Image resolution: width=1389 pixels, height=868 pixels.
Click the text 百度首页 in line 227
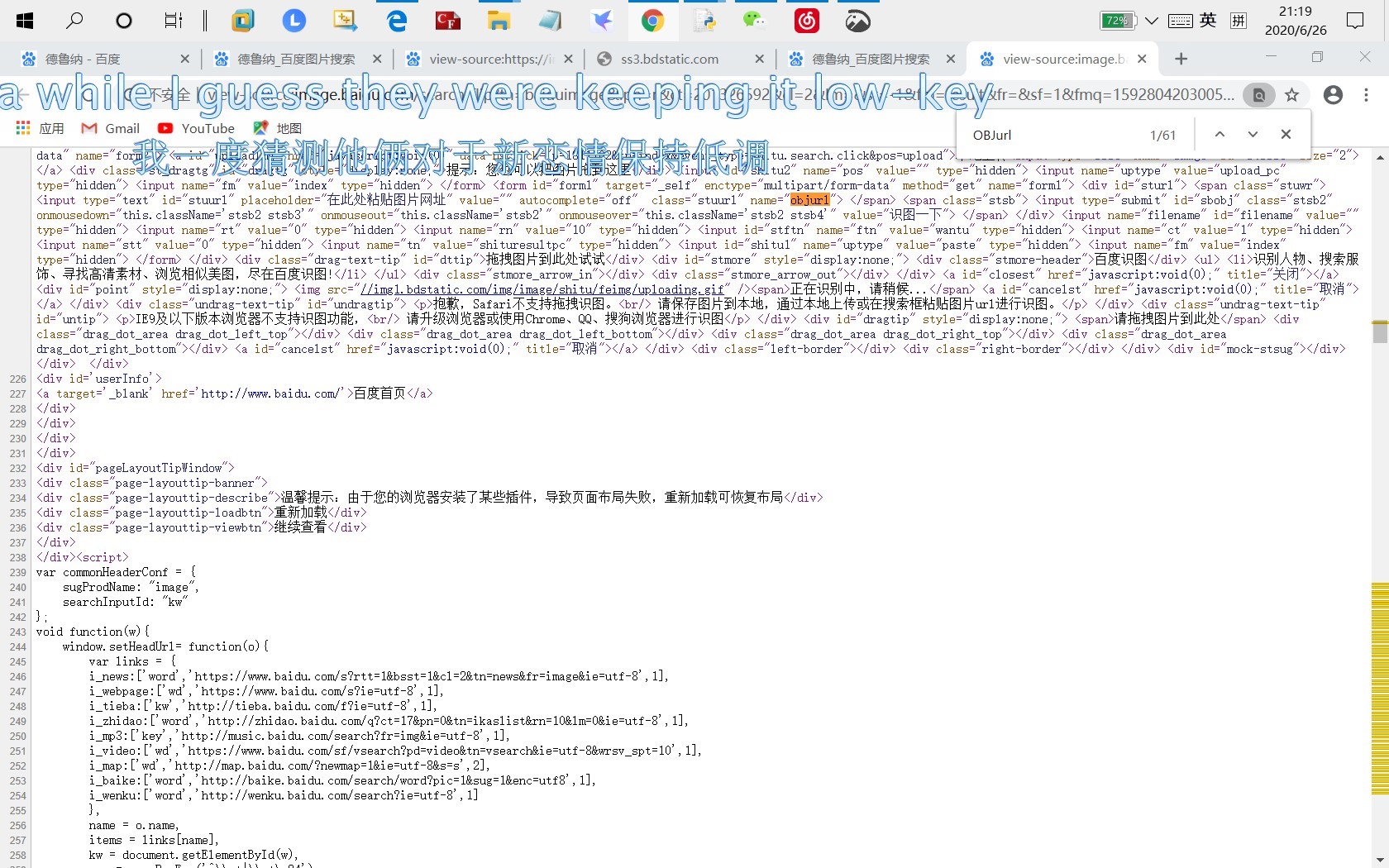pyautogui.click(x=379, y=393)
